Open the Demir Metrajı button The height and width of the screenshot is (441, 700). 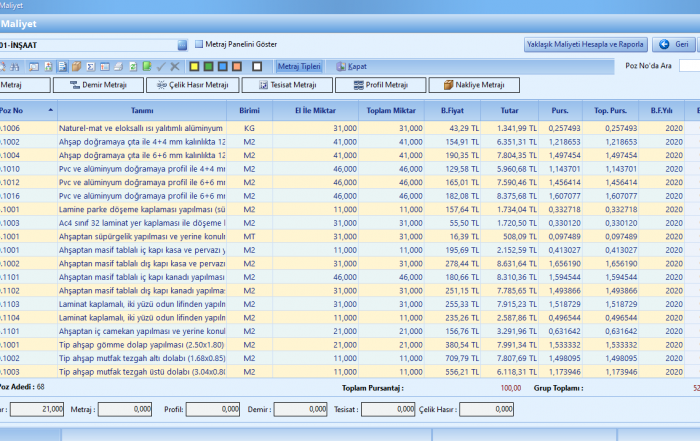point(98,85)
